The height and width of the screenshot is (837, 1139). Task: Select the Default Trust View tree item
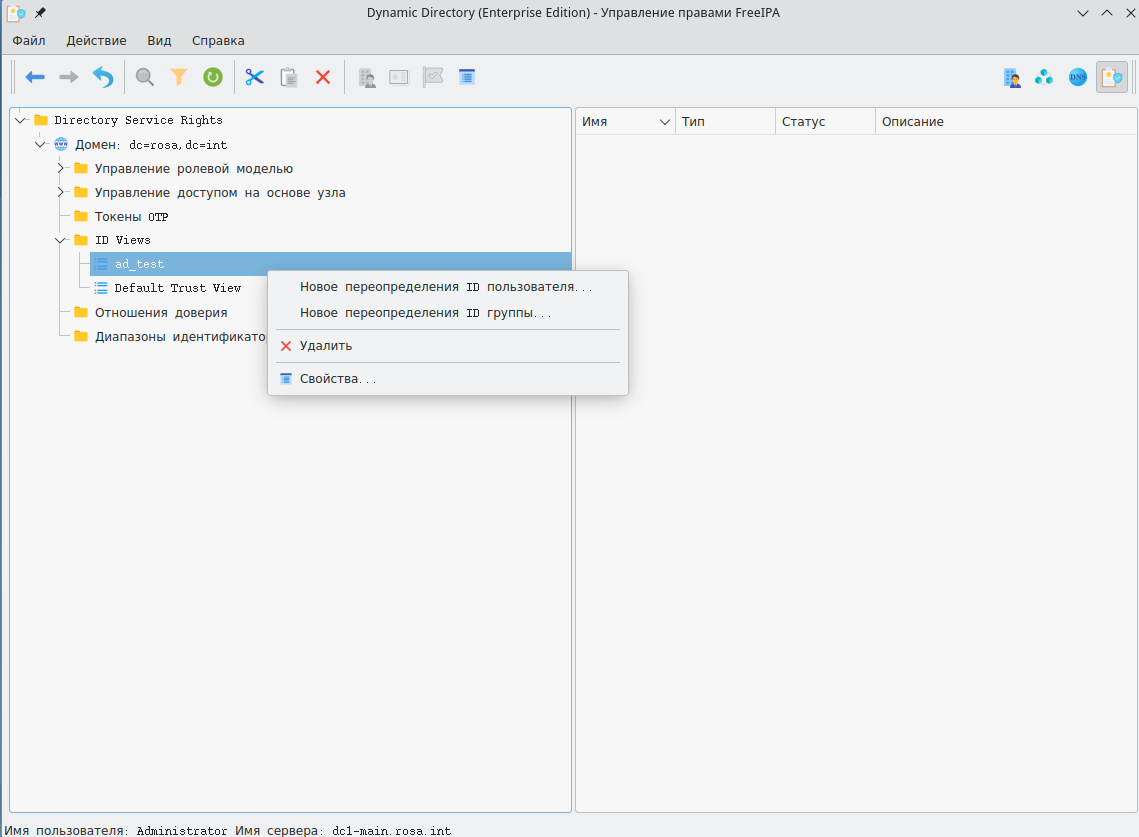coord(177,288)
